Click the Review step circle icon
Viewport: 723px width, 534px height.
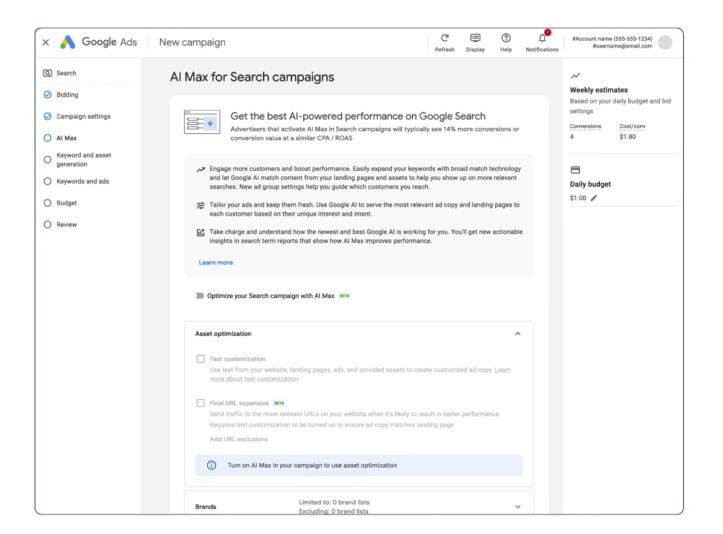tap(47, 225)
